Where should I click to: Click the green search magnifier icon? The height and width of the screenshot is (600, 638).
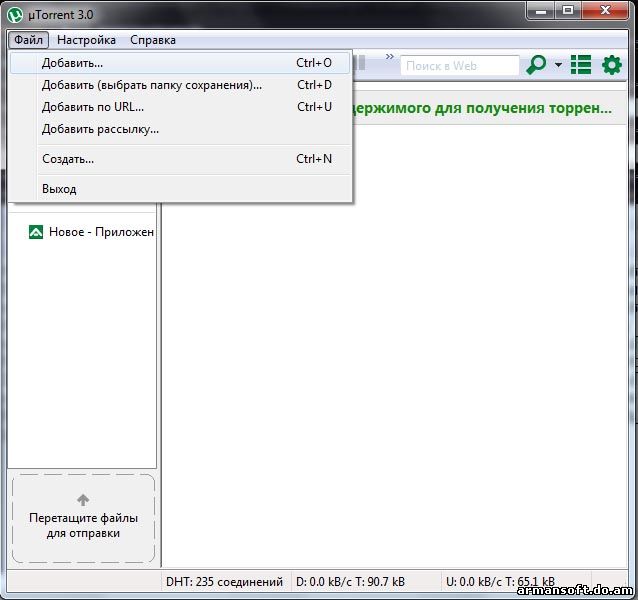(x=536, y=65)
